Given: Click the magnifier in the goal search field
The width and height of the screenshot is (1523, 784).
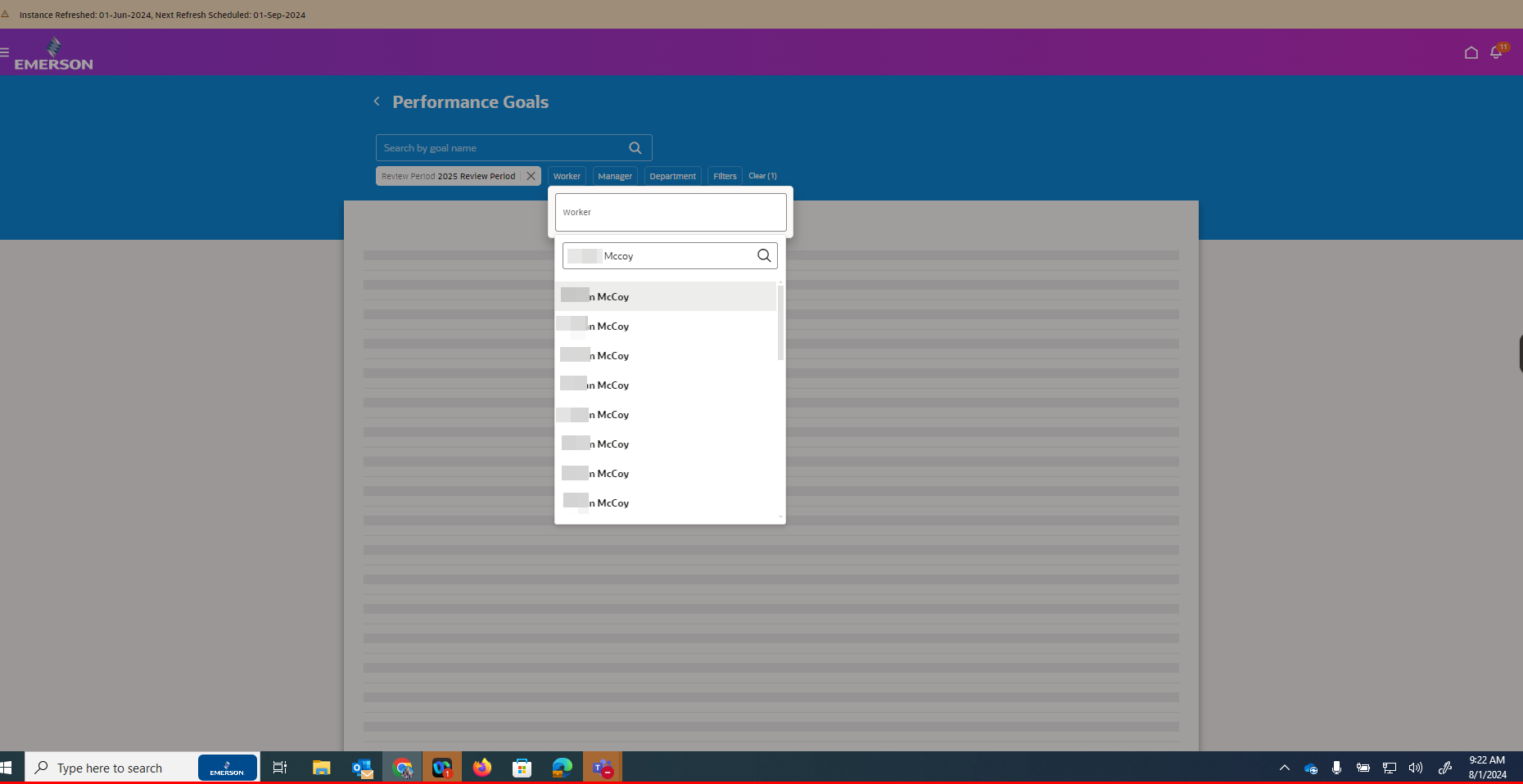Looking at the screenshot, I should 635,147.
